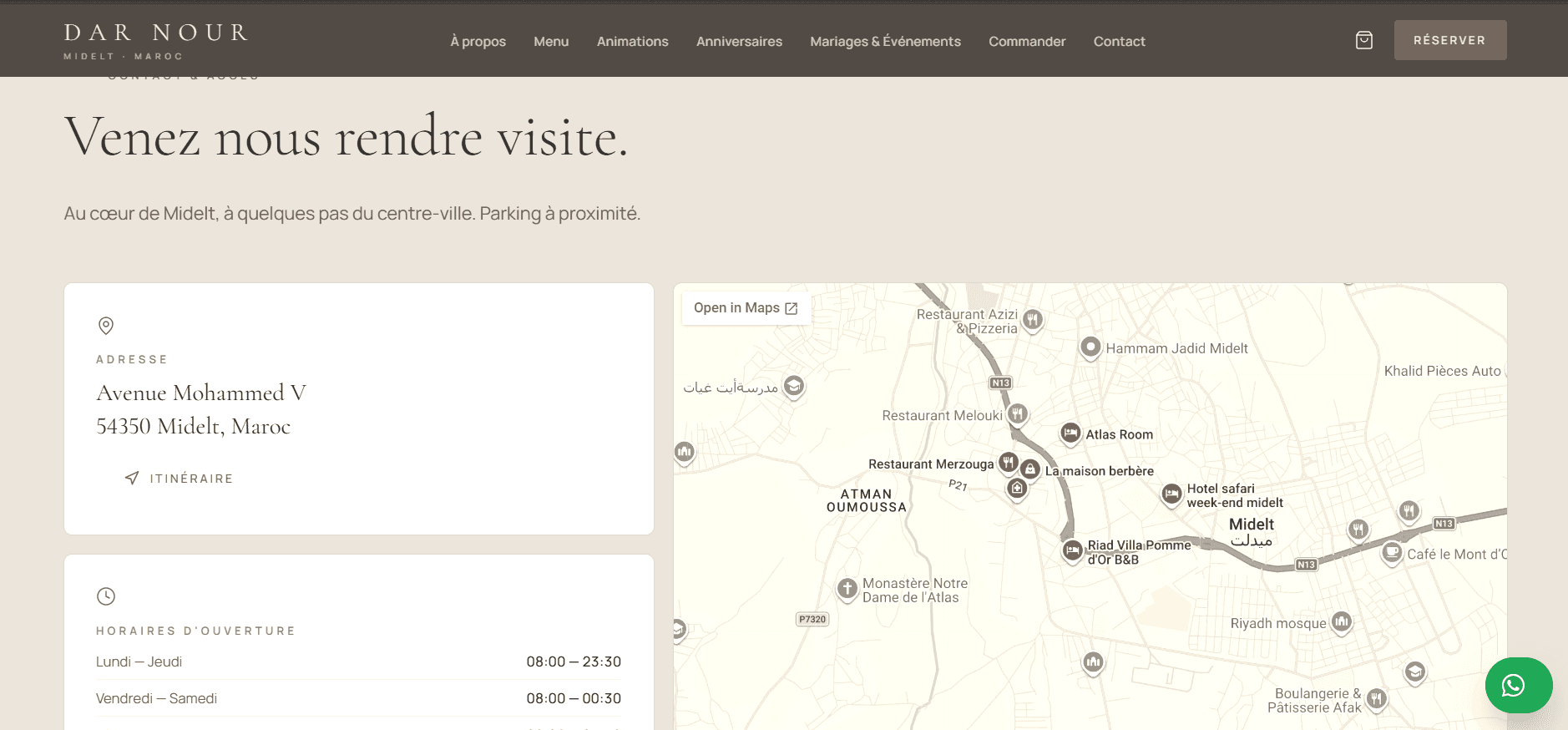This screenshot has width=1568, height=730.
Task: Open WhatsApp chat floating button
Action: (1518, 686)
